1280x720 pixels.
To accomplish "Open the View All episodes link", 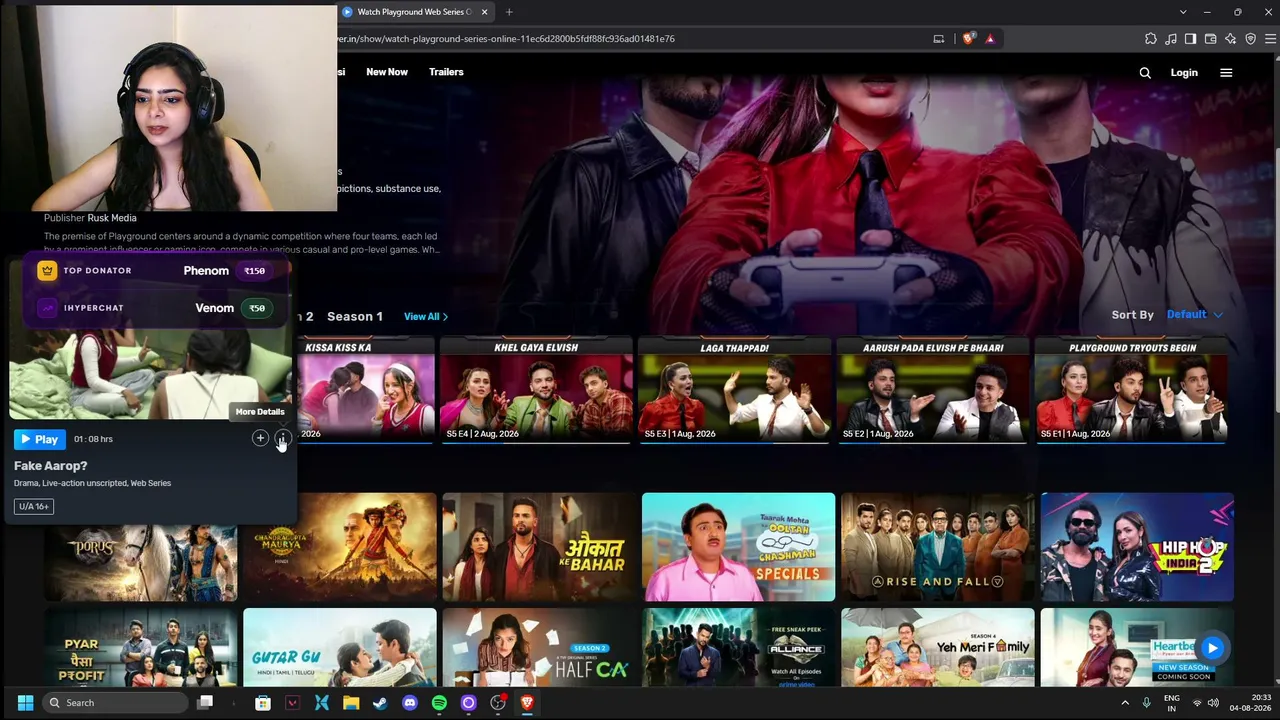I will (x=426, y=316).
